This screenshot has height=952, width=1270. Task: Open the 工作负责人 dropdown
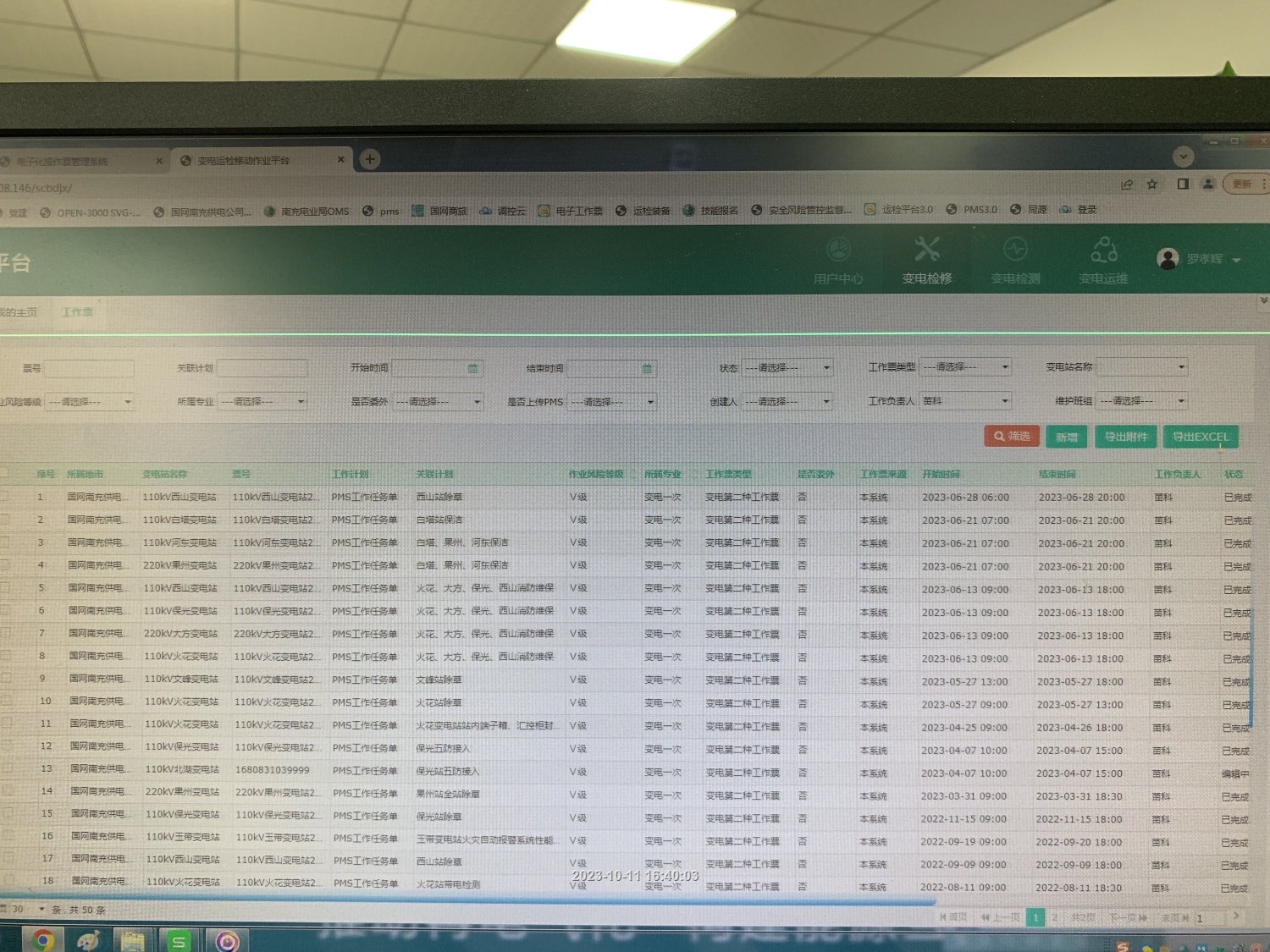[965, 401]
